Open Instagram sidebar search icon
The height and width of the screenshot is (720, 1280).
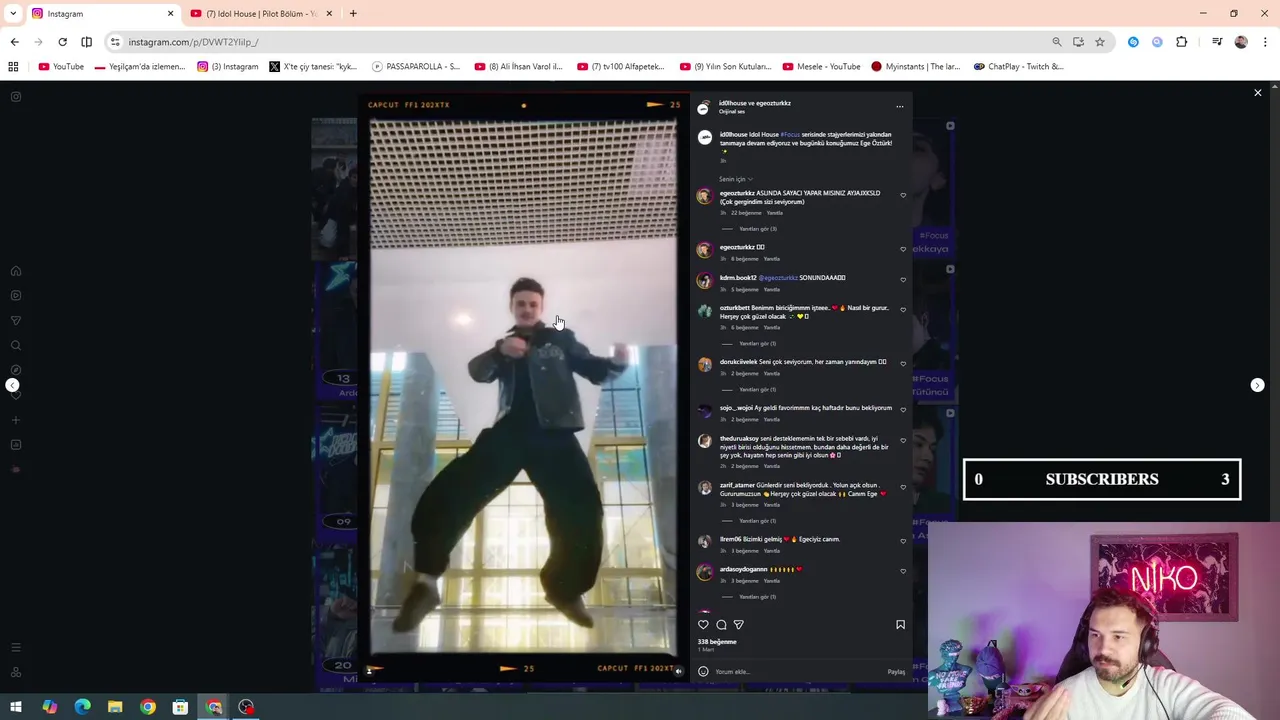16,345
